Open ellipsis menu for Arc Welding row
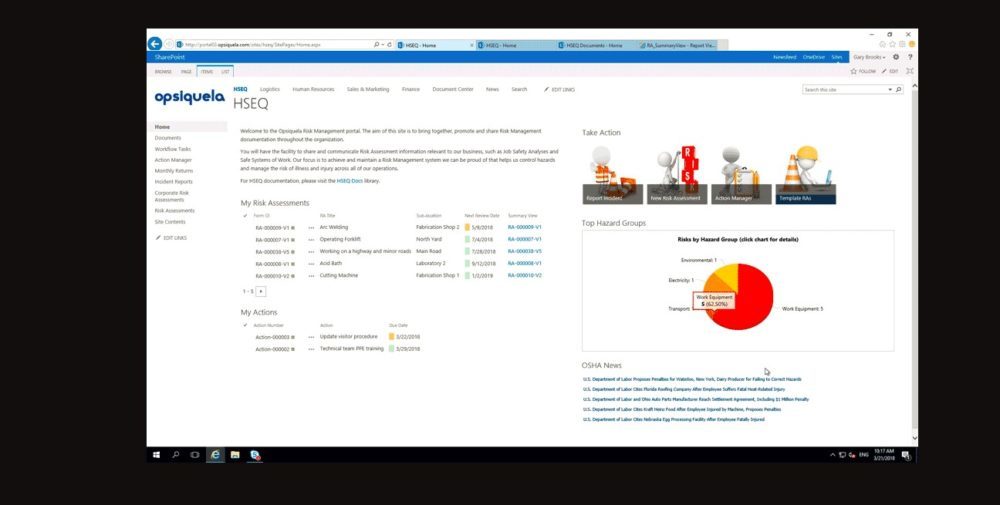Viewport: 1000px width, 505px height. 311,227
